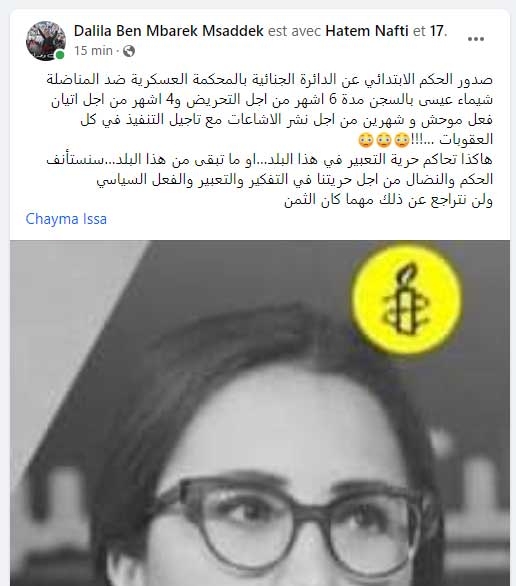
Task: Open Dalila Ben Mbarek Msaddek's profile picture
Action: 46,41
